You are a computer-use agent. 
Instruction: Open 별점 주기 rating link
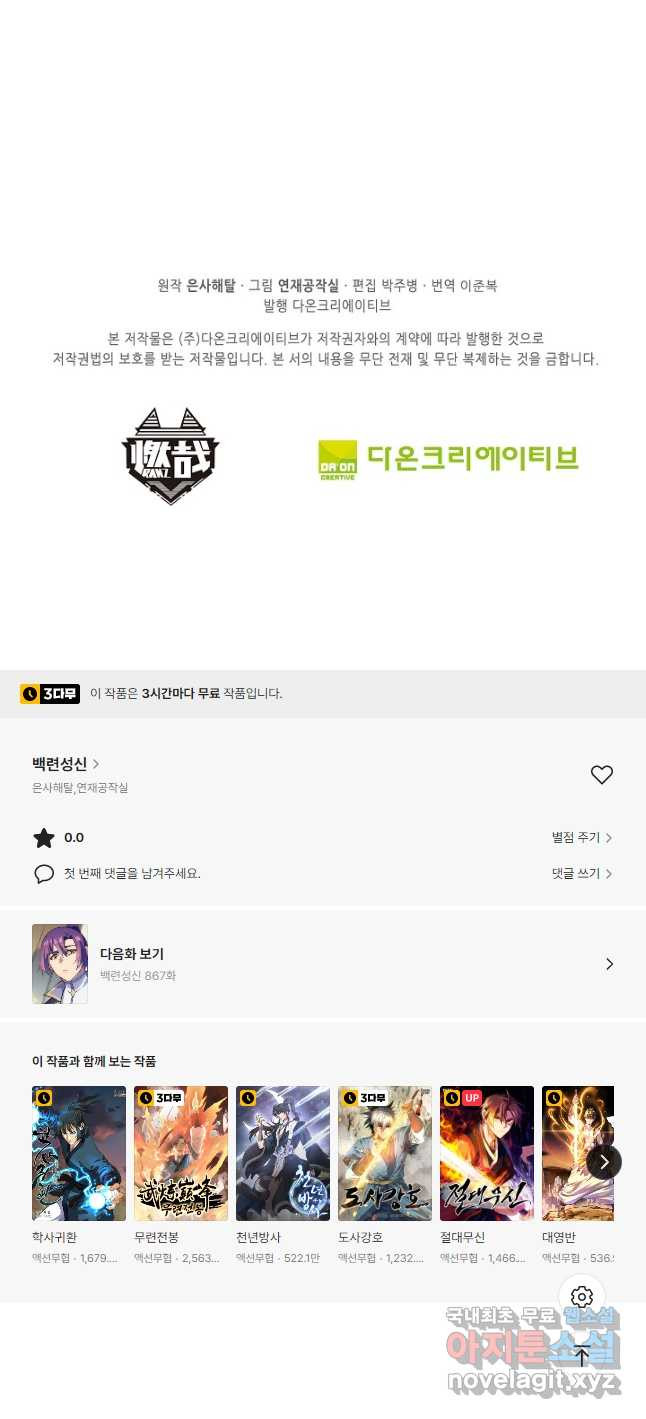[x=582, y=838]
